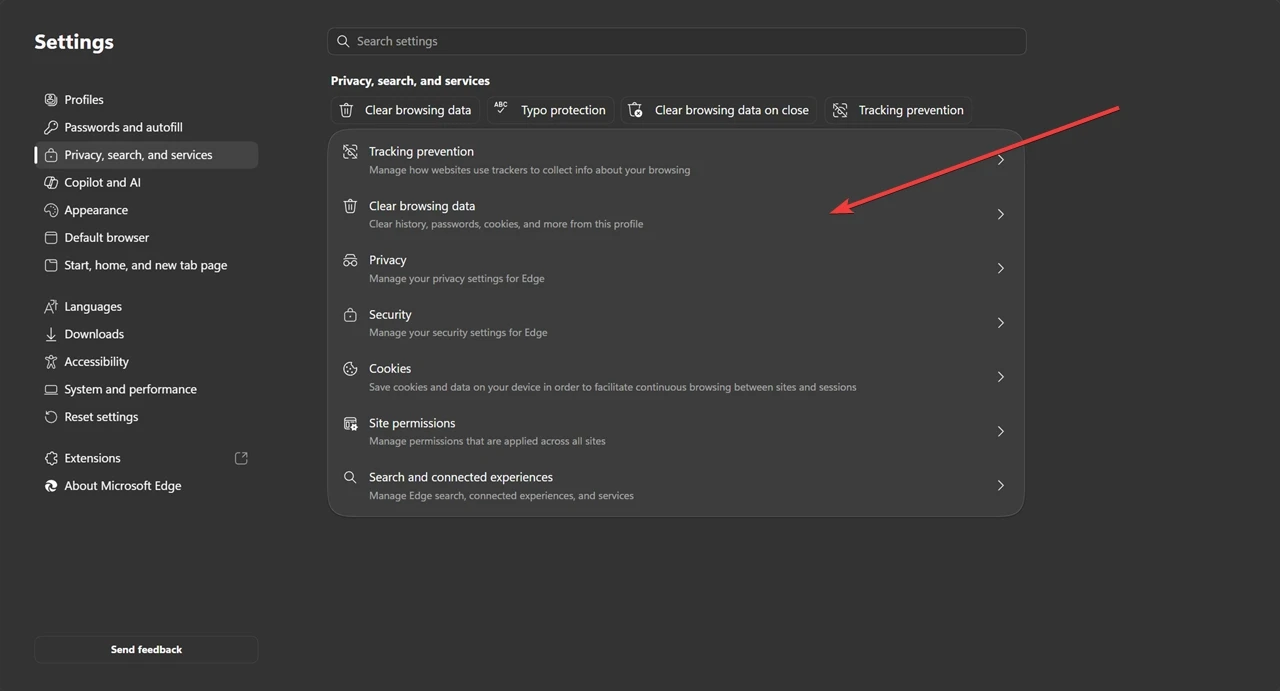The width and height of the screenshot is (1280, 691).
Task: Select Copilot and AI in sidebar
Action: [146, 183]
